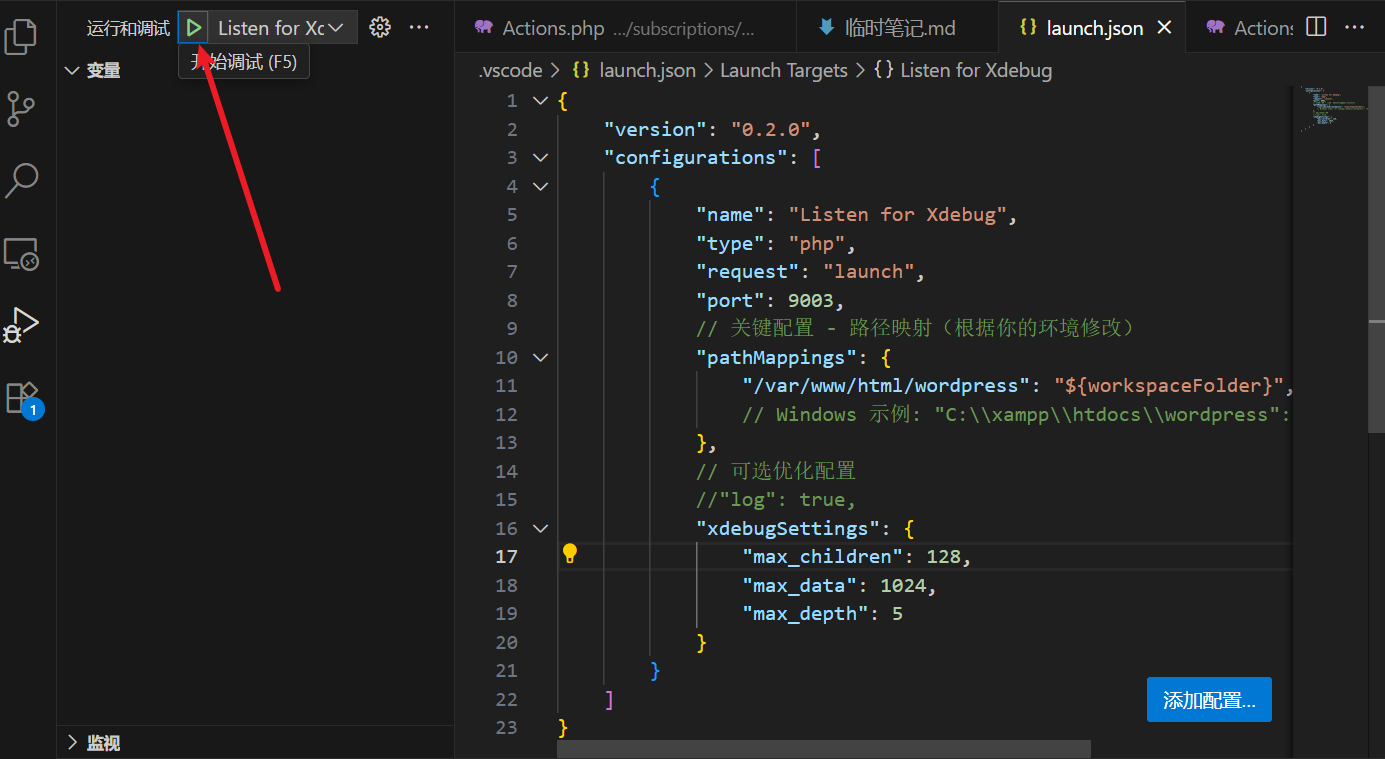Click the max_data value 1024

pyautogui.click(x=903, y=585)
